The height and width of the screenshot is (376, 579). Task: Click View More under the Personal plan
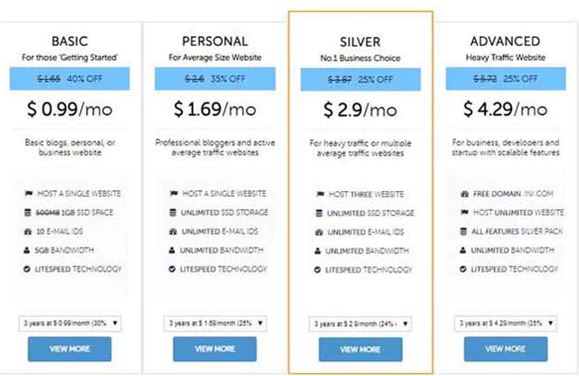[x=215, y=349]
